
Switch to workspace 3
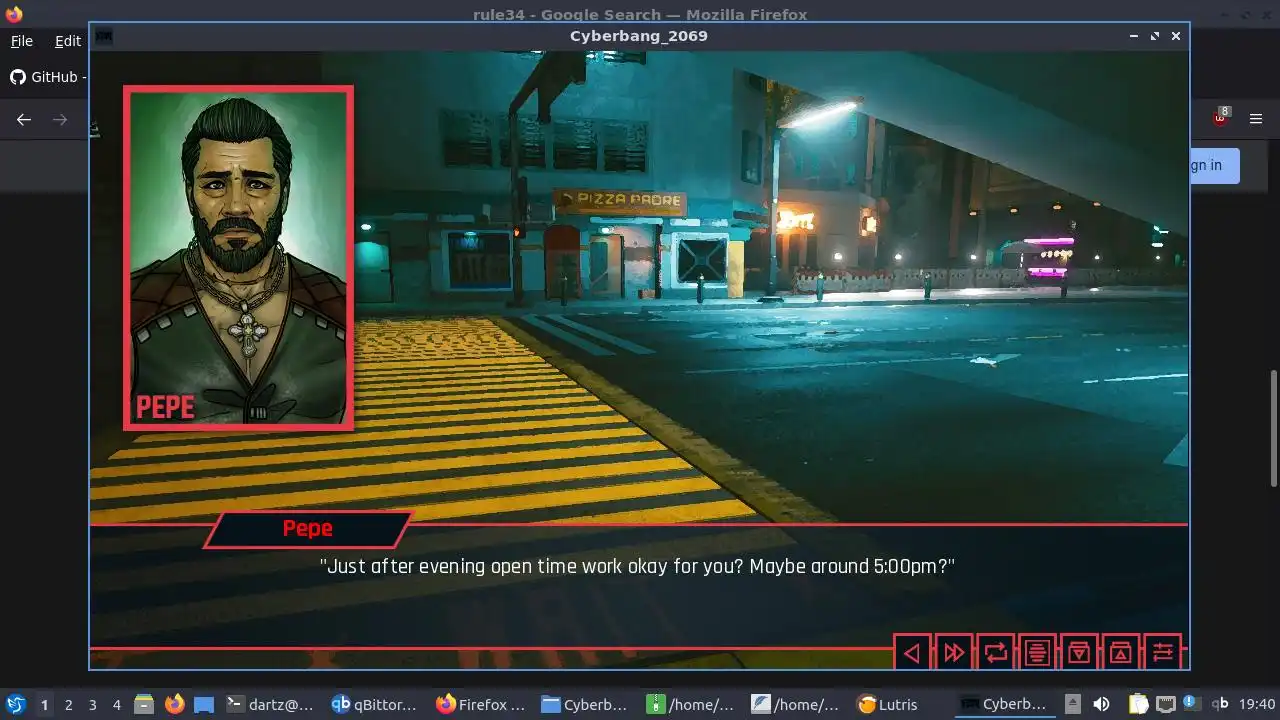93,705
